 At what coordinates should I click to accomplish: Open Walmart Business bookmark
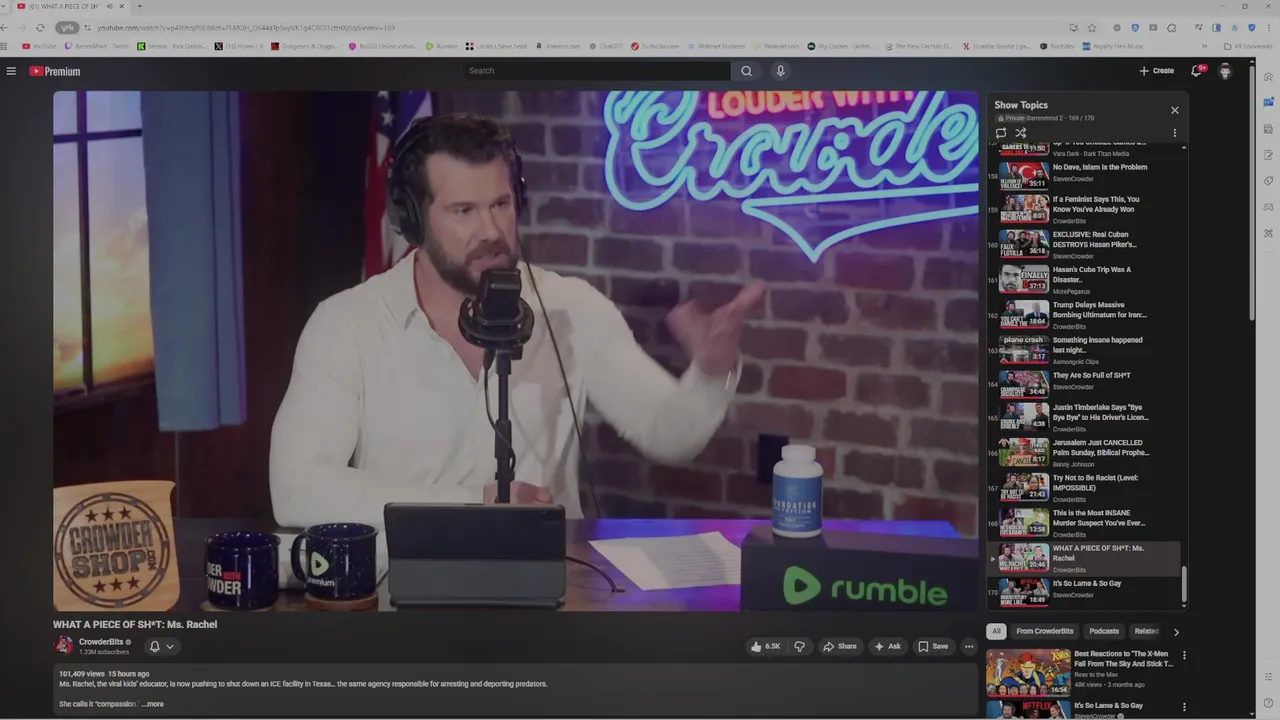pos(716,46)
